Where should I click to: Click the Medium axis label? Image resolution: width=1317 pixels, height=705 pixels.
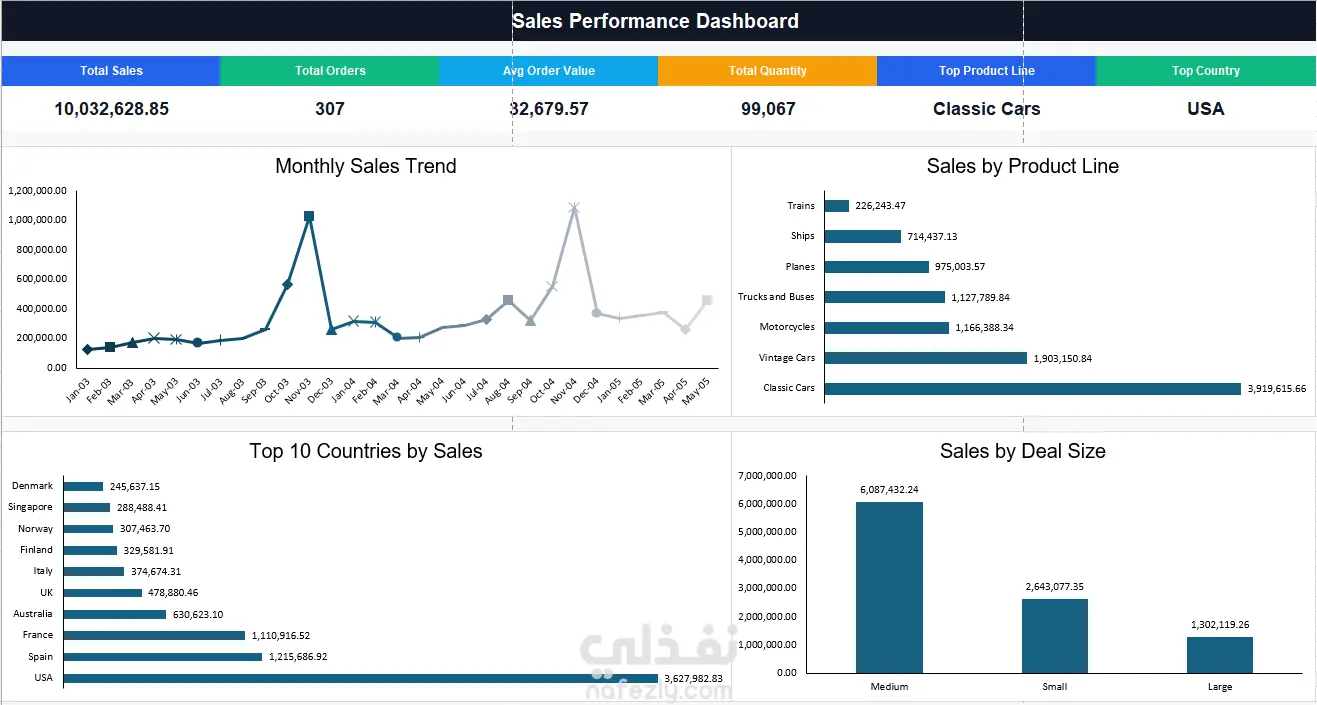[x=889, y=687]
